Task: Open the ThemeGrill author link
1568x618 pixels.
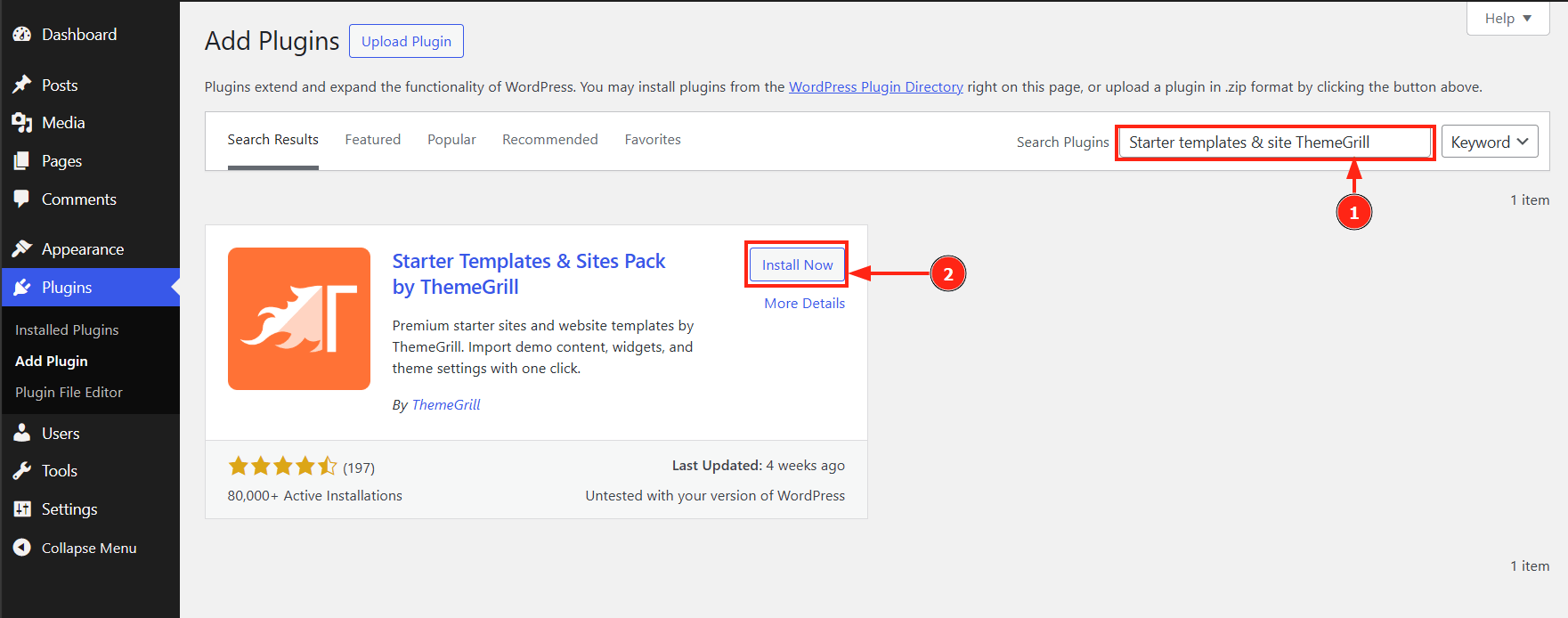Action: [x=446, y=405]
